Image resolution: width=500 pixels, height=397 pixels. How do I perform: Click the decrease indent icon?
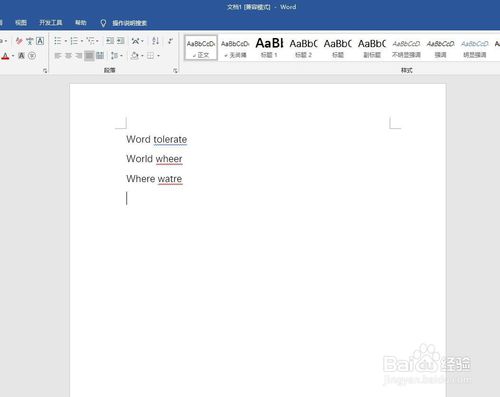(x=110, y=41)
